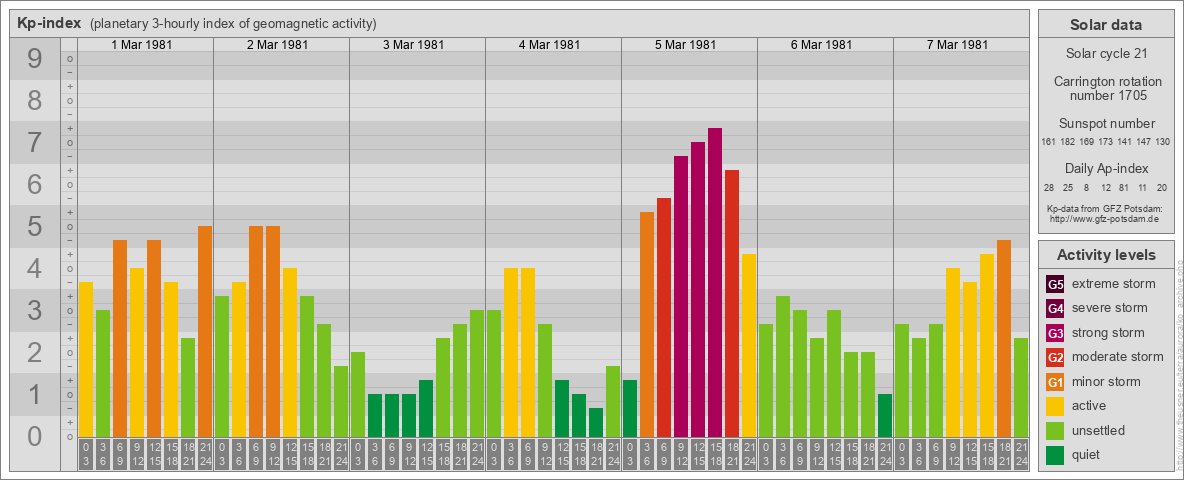Click the 3-6 dark green bar on 3 Mar
Image resolution: width=1184 pixels, height=480 pixels.
(375, 415)
